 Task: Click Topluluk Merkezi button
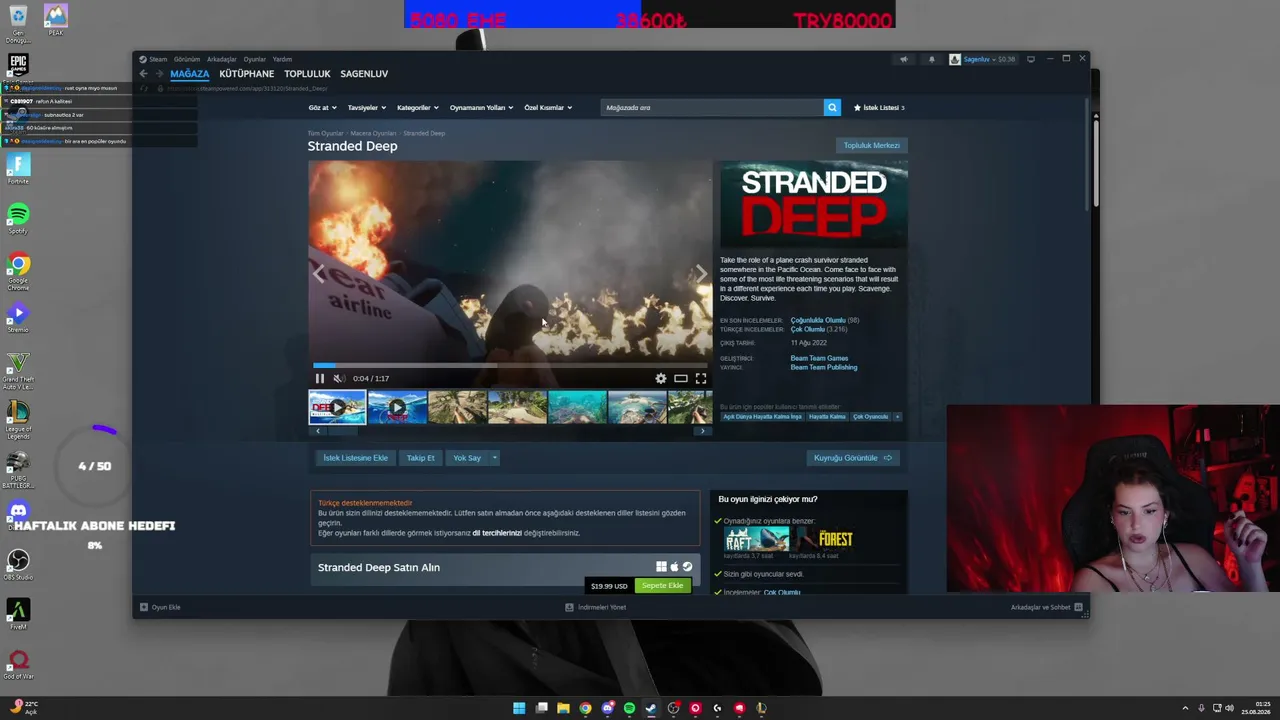872,145
